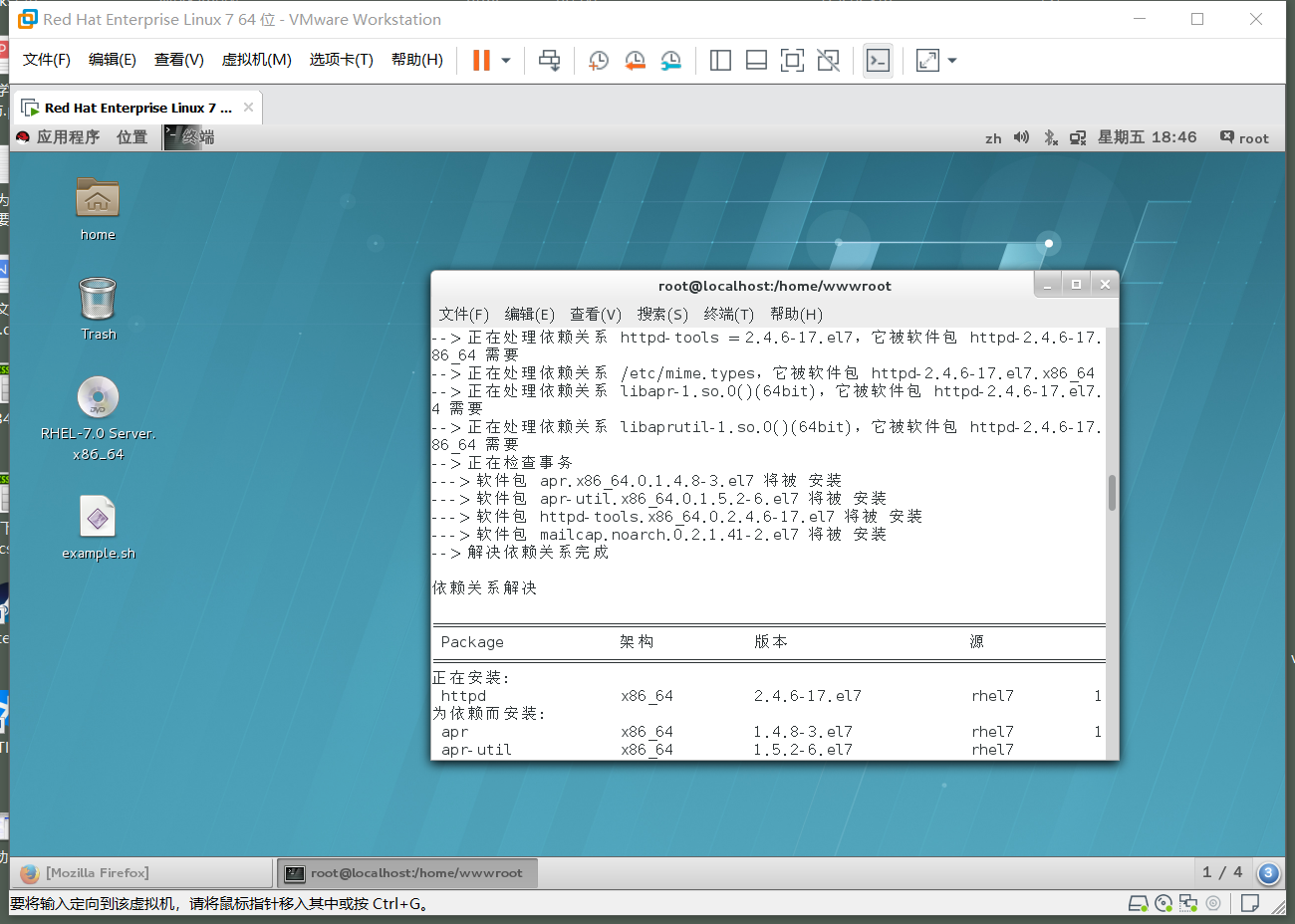Click the 版本 column header text
The height and width of the screenshot is (924, 1295).
771,642
